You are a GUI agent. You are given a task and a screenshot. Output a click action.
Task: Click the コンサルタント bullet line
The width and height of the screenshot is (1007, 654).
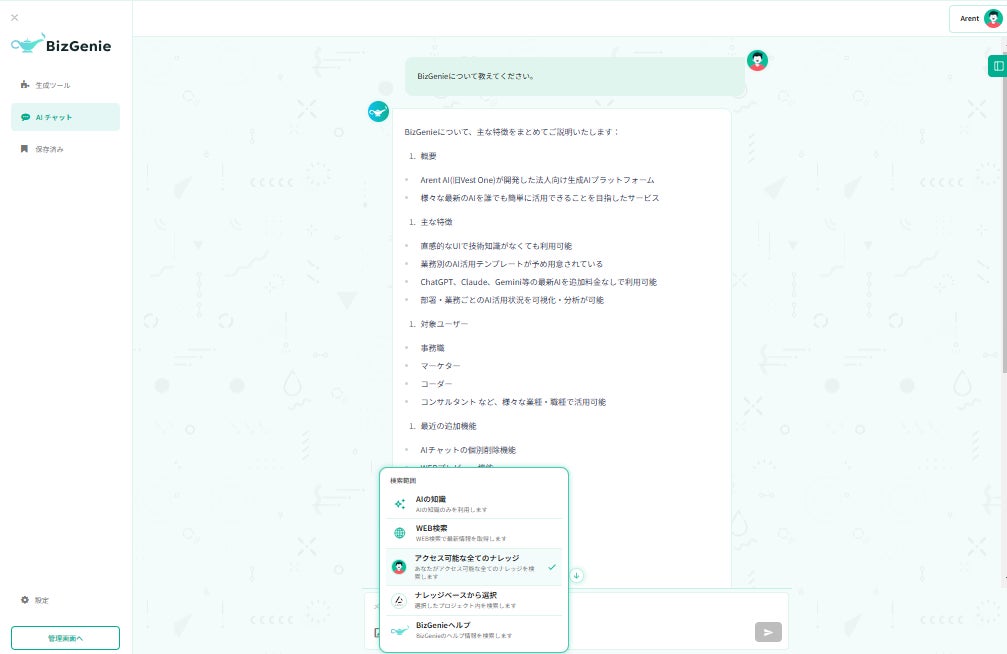[x=512, y=402]
